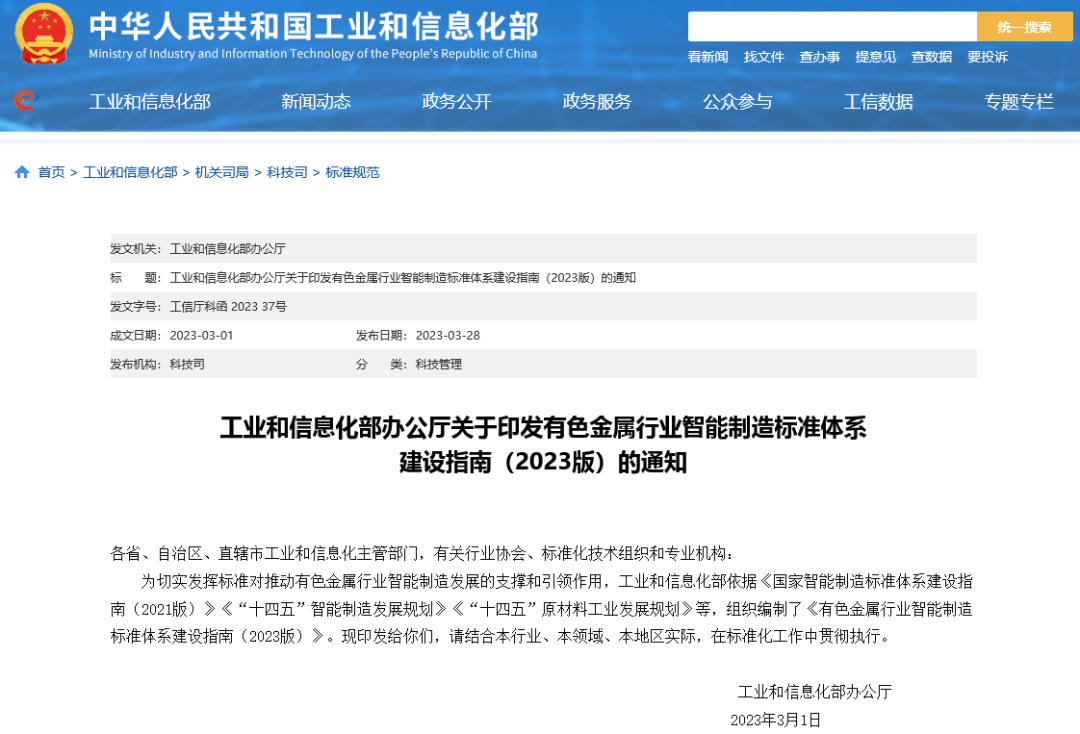Viewport: 1080px width, 734px height.
Task: Select the 新闻动态 navigation menu
Action: (x=316, y=102)
